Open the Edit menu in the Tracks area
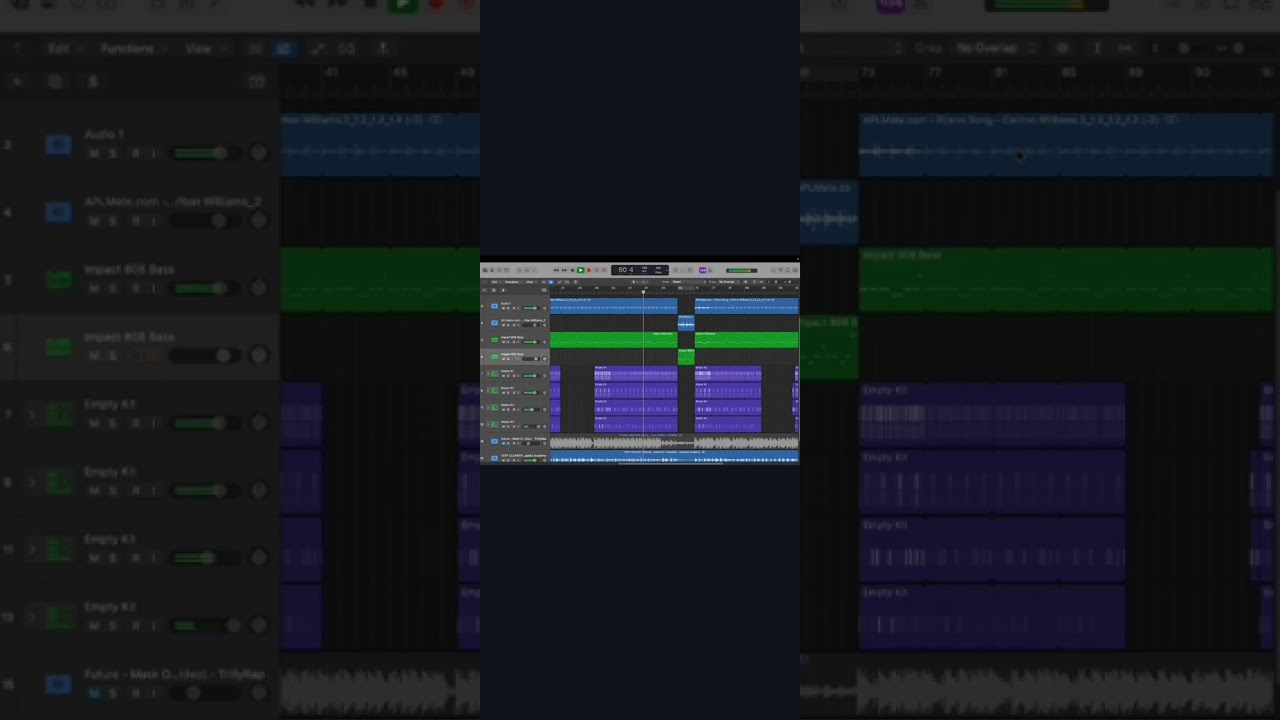The width and height of the screenshot is (1280, 720). [x=495, y=282]
